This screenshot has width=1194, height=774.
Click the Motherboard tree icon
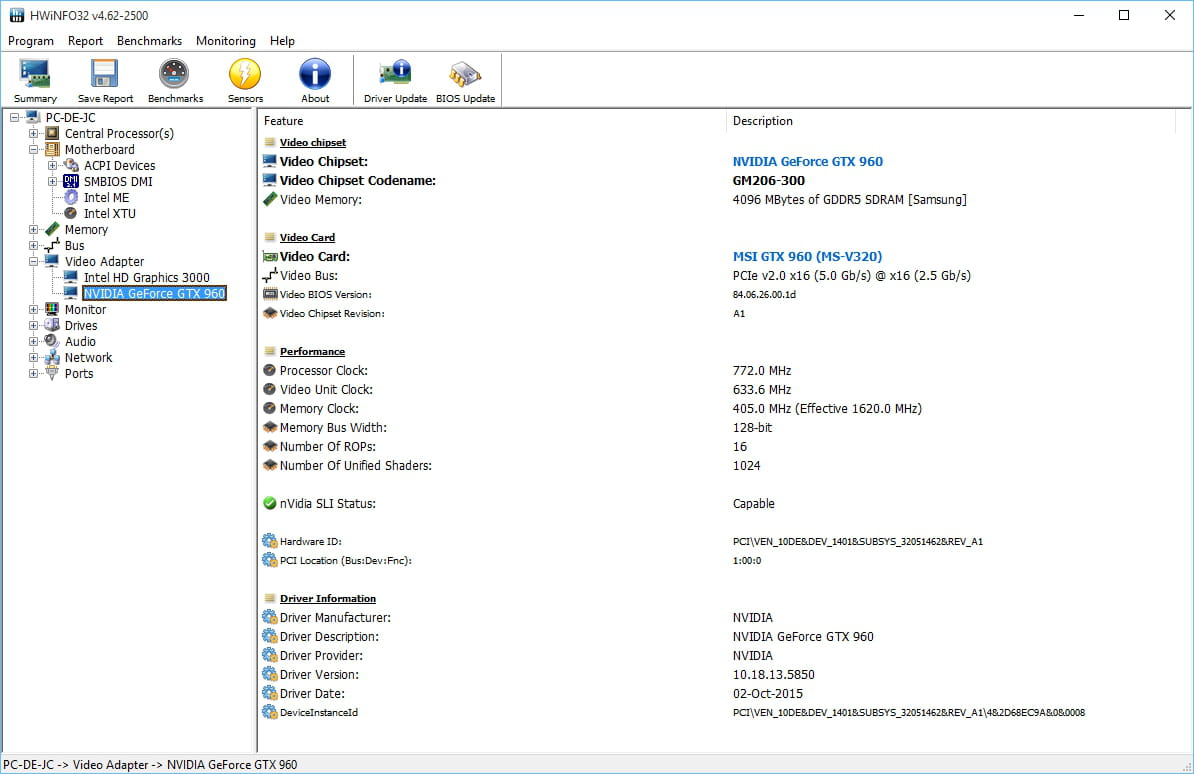[x=52, y=149]
